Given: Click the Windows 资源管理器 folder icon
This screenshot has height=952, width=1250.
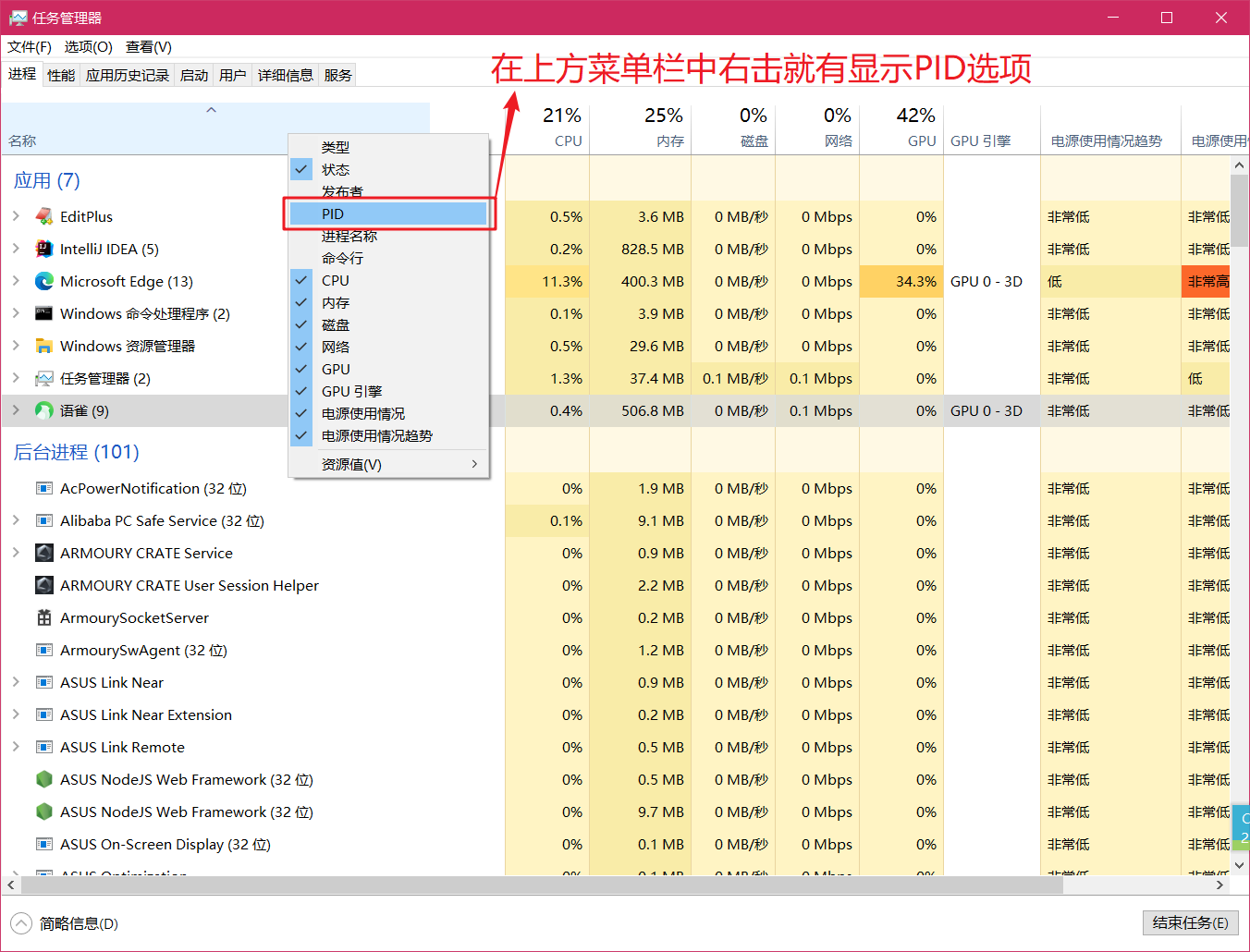Looking at the screenshot, I should [x=43, y=346].
